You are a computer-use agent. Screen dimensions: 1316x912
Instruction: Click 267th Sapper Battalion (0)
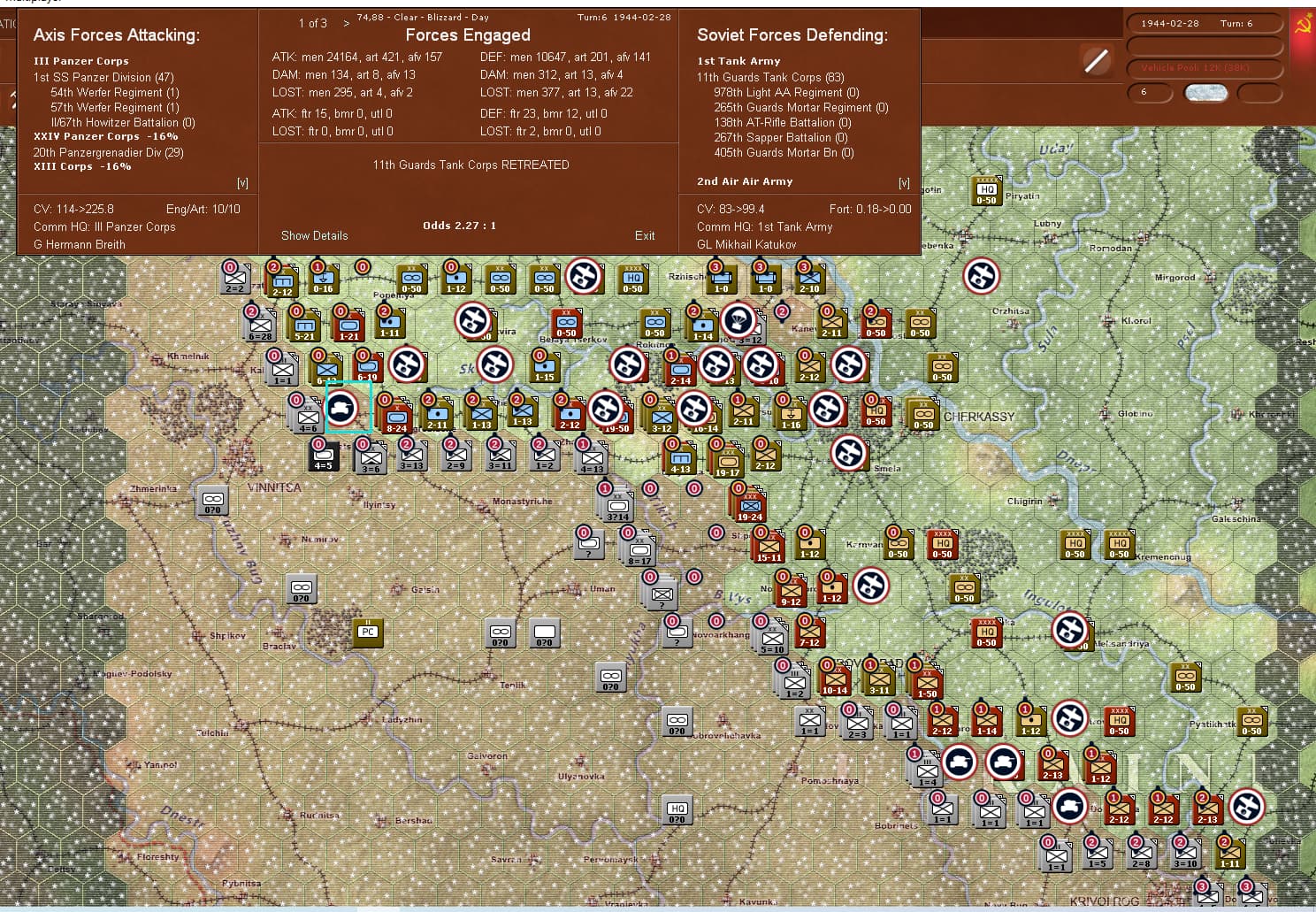780,137
